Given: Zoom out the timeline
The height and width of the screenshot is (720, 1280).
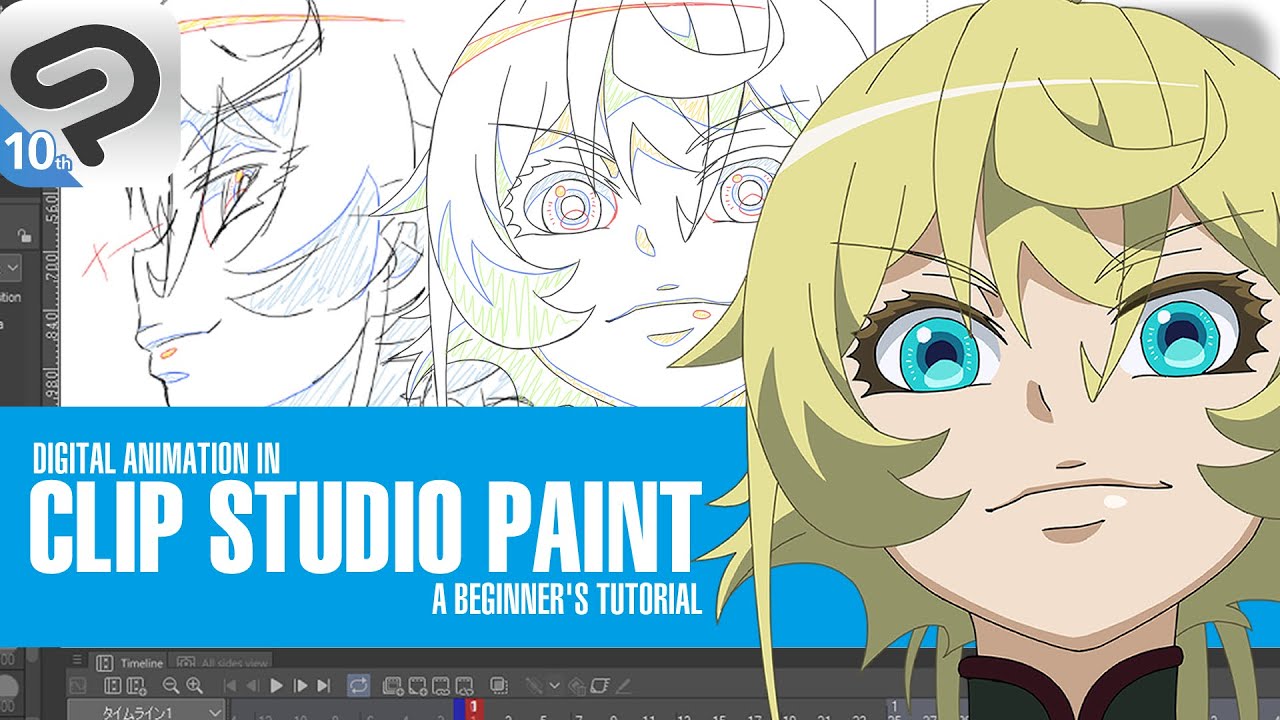Looking at the screenshot, I should pyautogui.click(x=170, y=685).
